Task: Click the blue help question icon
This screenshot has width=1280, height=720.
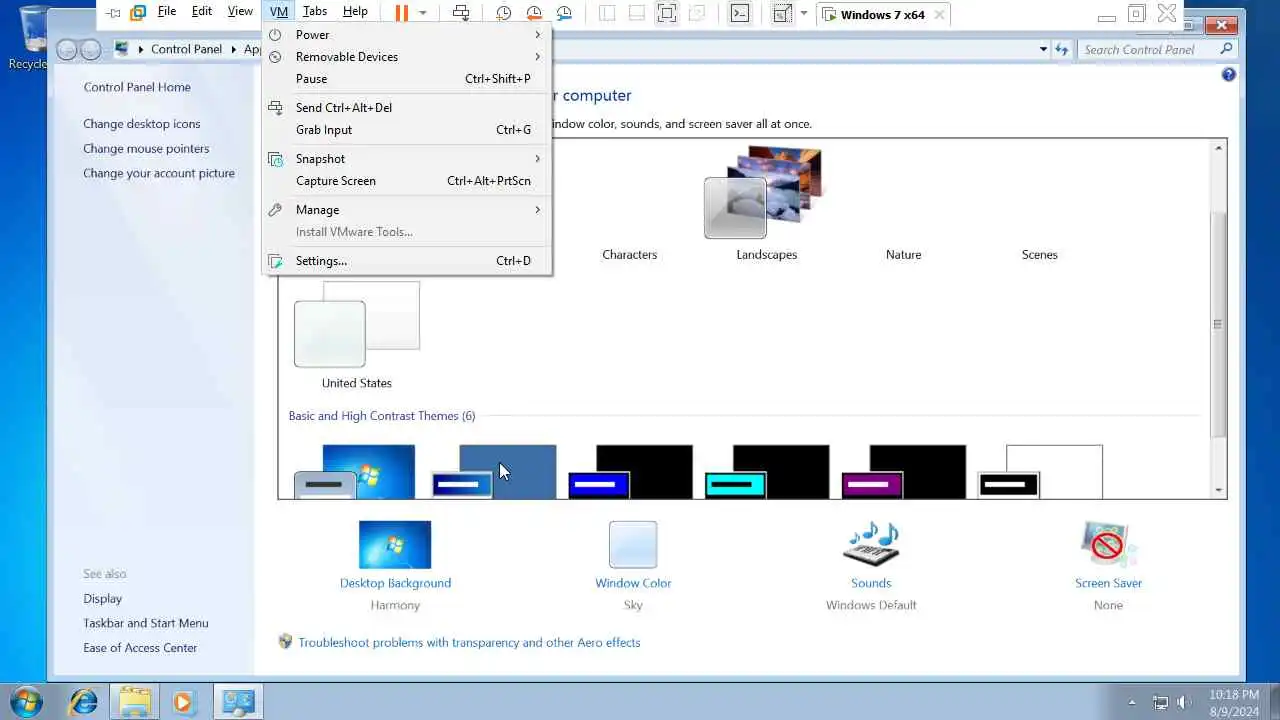Action: click(x=1229, y=74)
